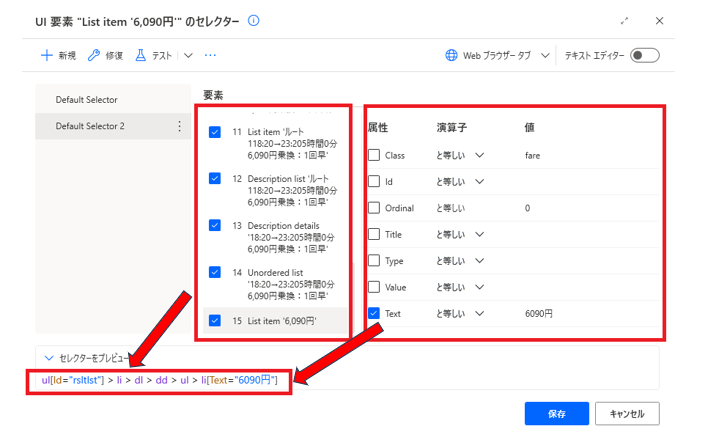Open the Web ブラウザー タブ dropdown
Screen dimensions: 707x432
point(545,55)
